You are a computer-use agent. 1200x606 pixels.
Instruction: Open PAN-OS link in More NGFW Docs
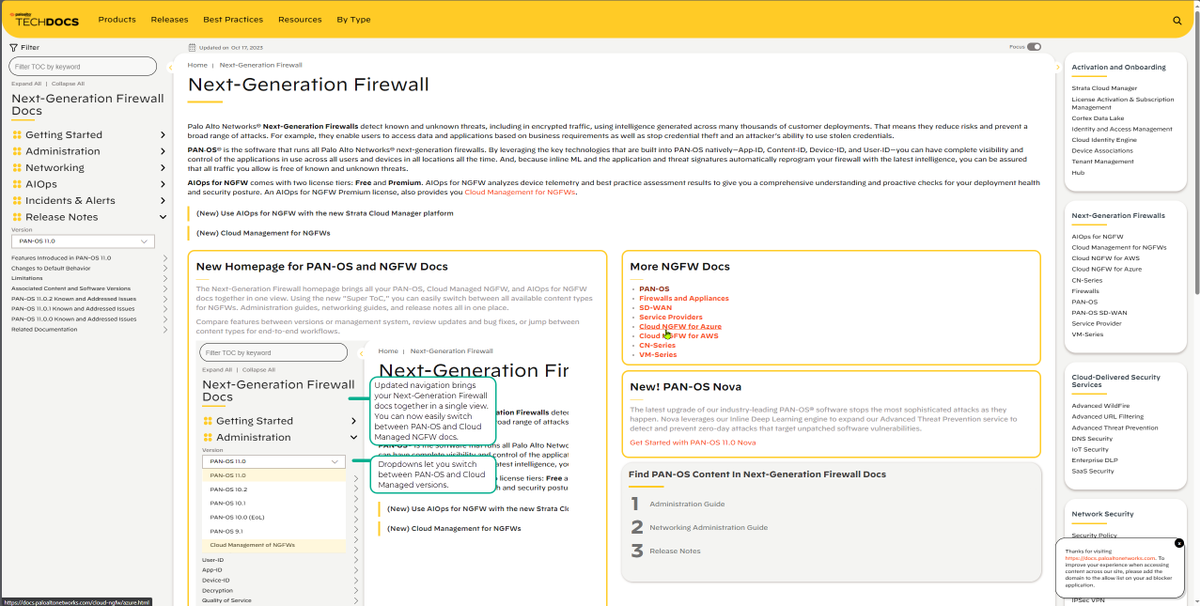(x=654, y=289)
